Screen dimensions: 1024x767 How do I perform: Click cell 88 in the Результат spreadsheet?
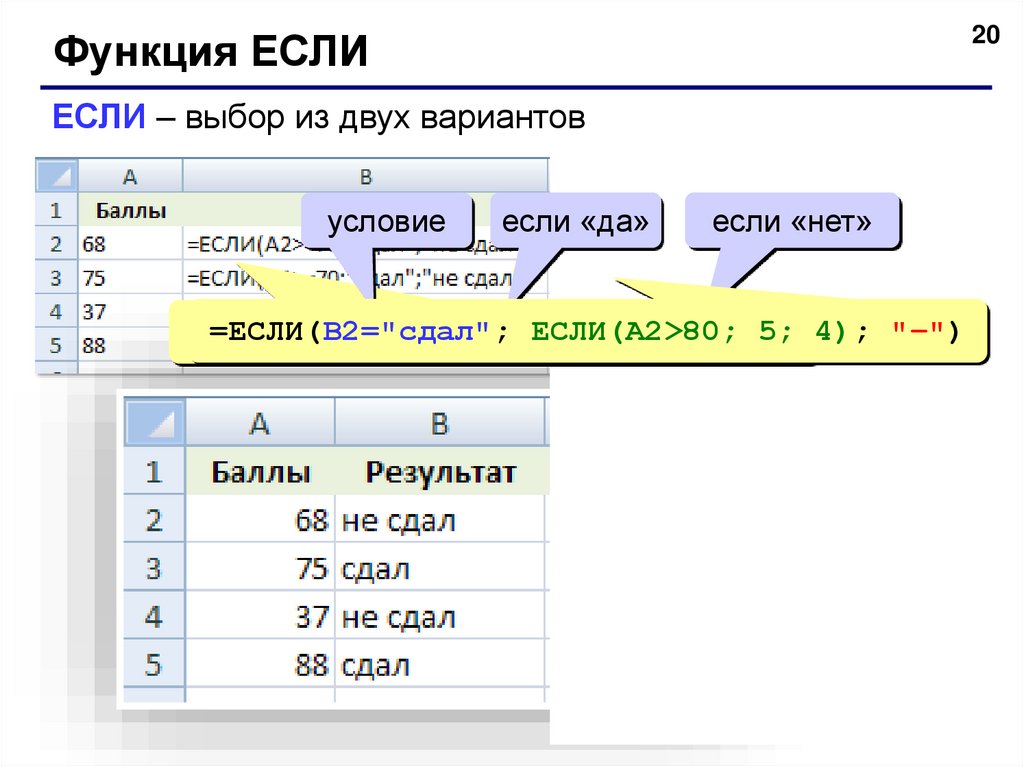click(x=260, y=664)
